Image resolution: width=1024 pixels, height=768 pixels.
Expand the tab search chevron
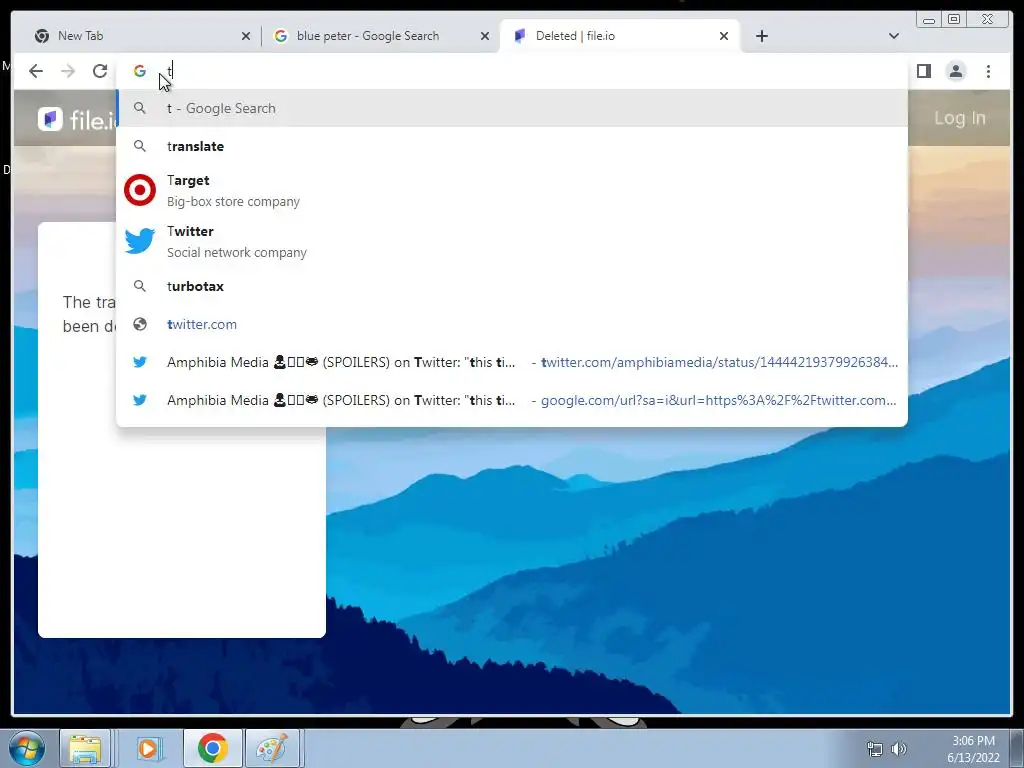tap(894, 36)
